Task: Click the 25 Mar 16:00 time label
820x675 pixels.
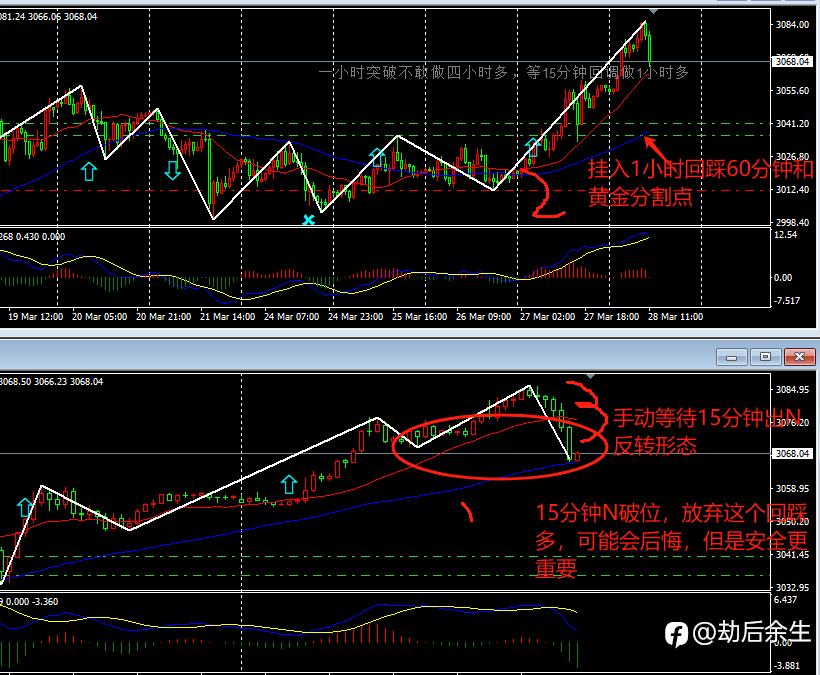Action: (x=419, y=316)
